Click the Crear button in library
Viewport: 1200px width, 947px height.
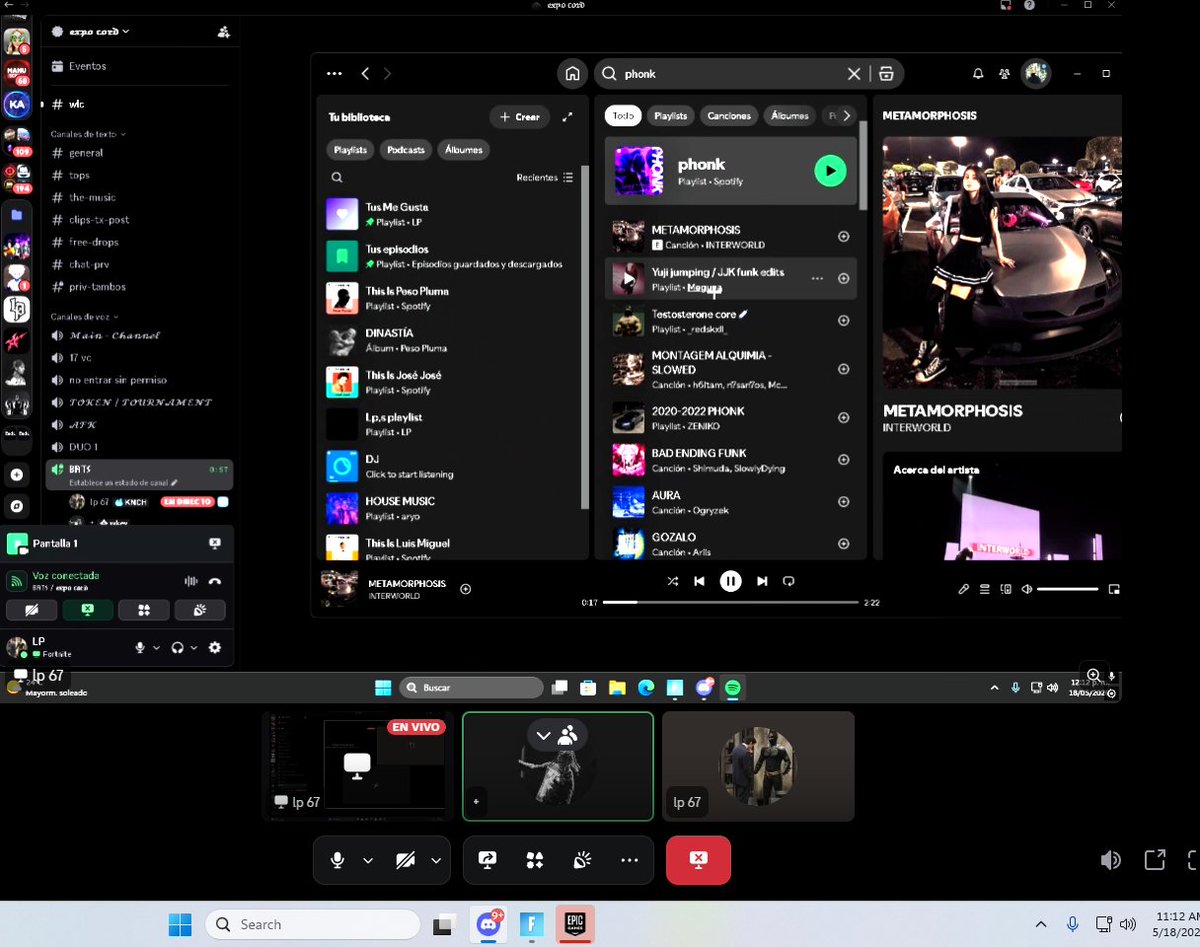(x=520, y=117)
